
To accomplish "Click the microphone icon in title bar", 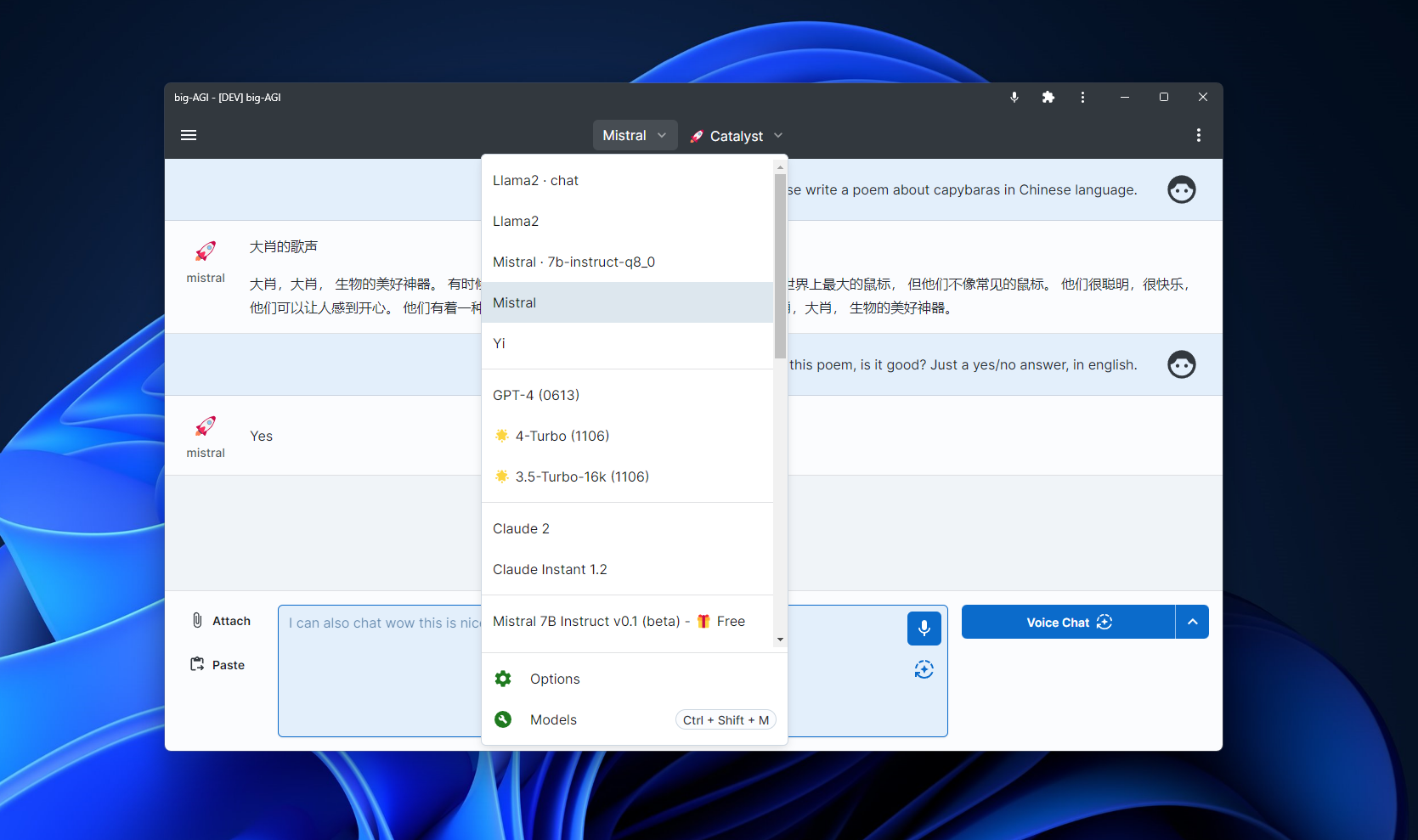I will [1014, 97].
